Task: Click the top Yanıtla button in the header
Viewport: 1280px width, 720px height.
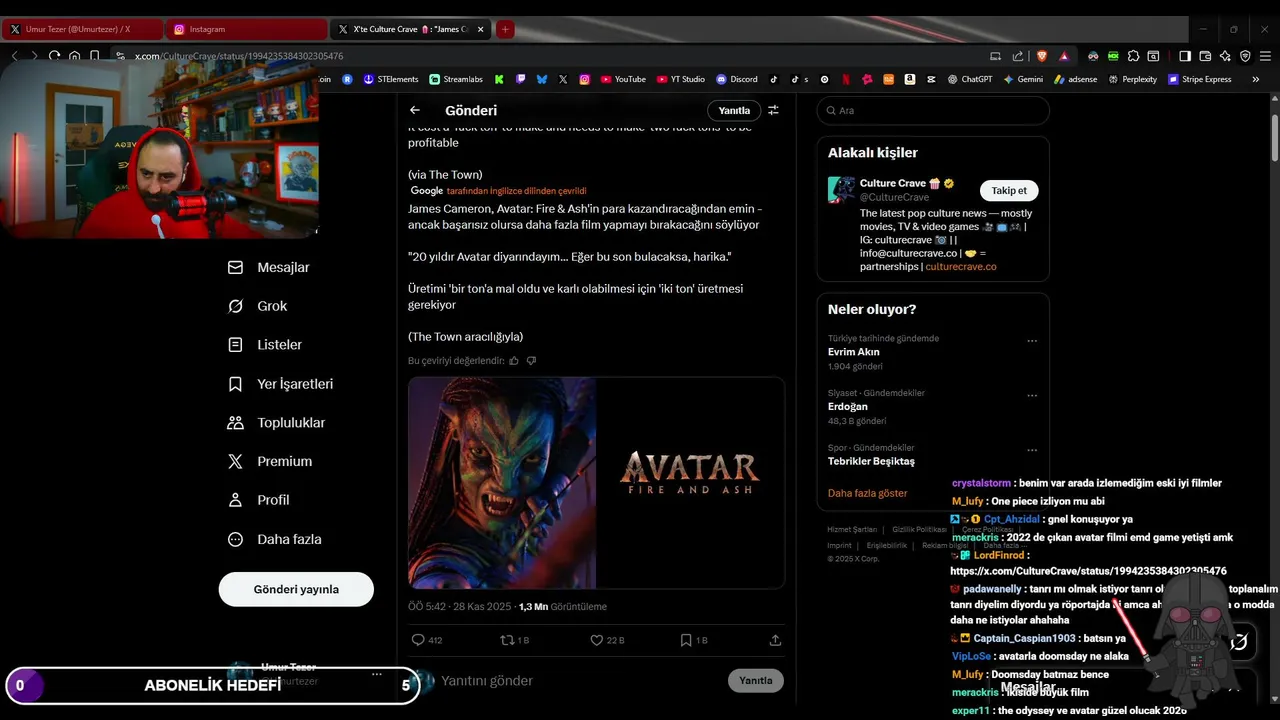Action: (x=734, y=110)
